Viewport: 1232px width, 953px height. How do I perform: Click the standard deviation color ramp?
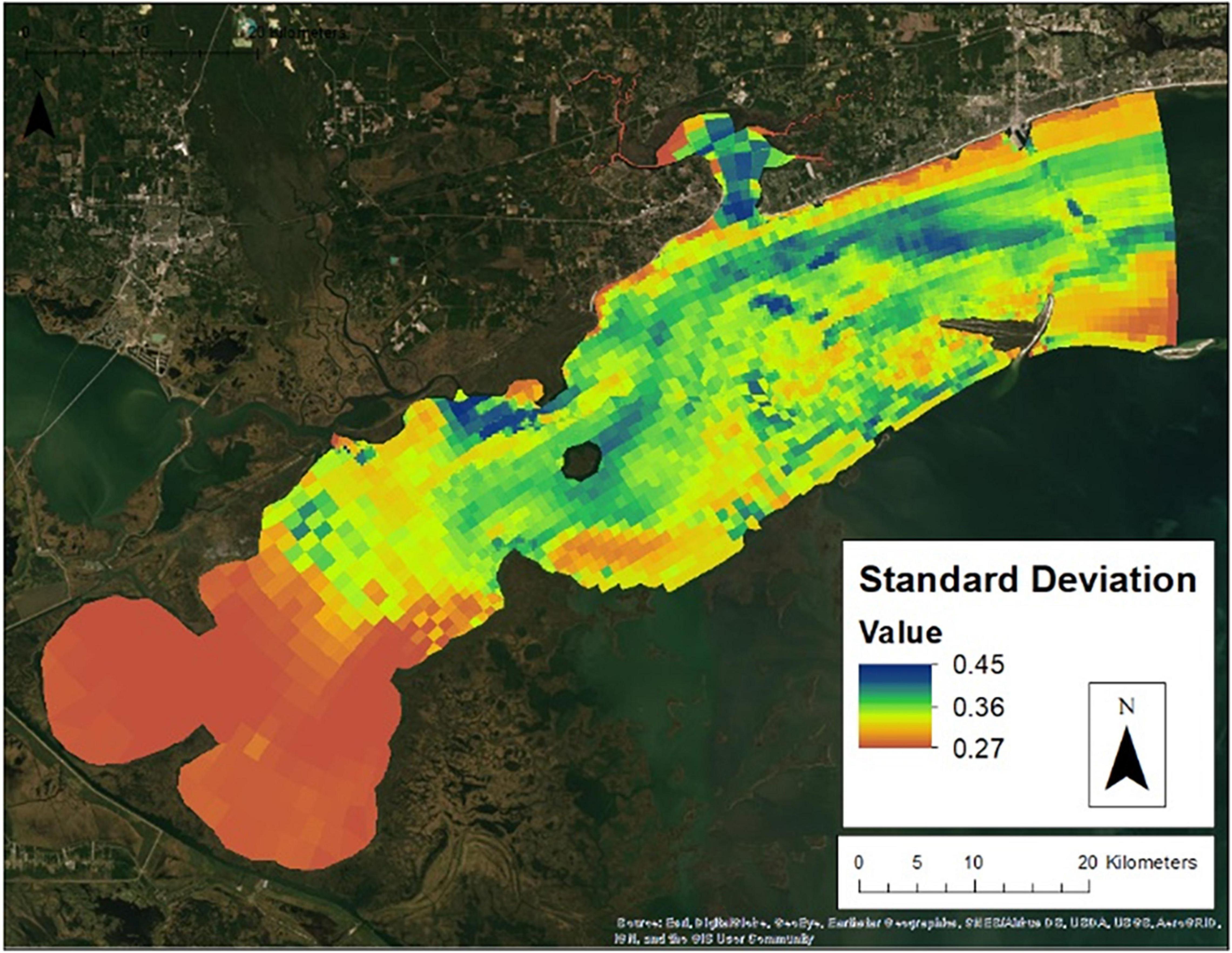coord(895,705)
